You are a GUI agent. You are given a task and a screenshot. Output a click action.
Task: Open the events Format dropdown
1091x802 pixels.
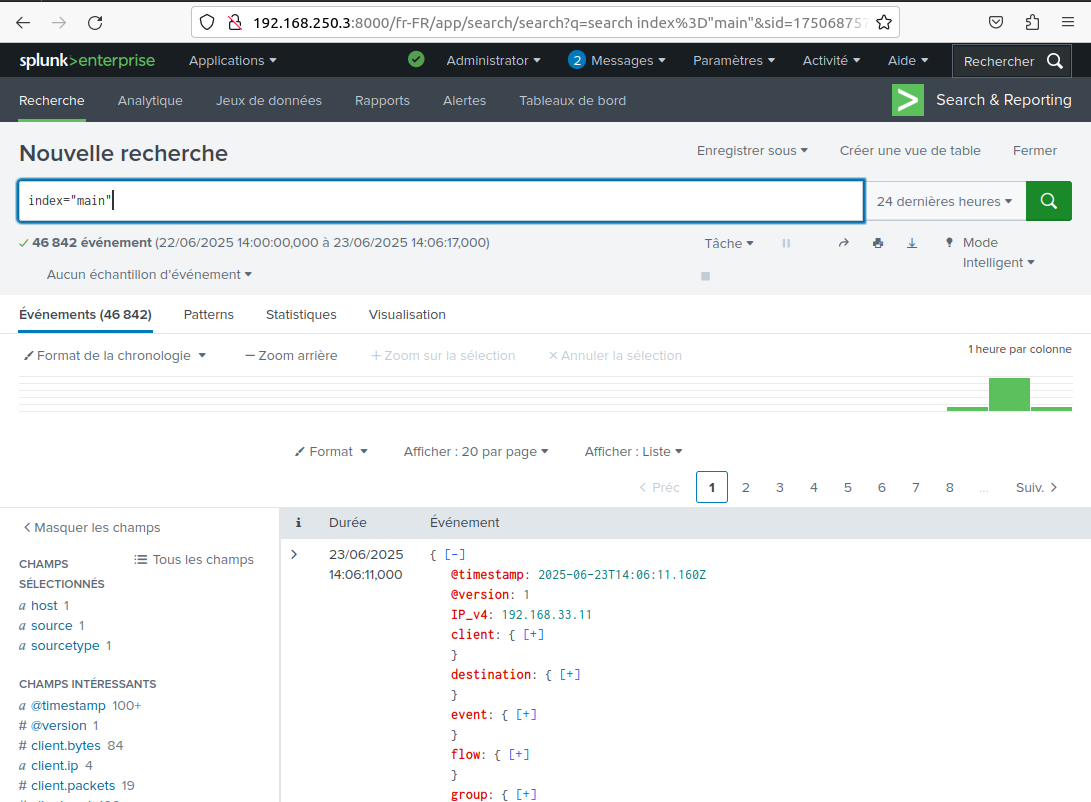pyautogui.click(x=331, y=451)
